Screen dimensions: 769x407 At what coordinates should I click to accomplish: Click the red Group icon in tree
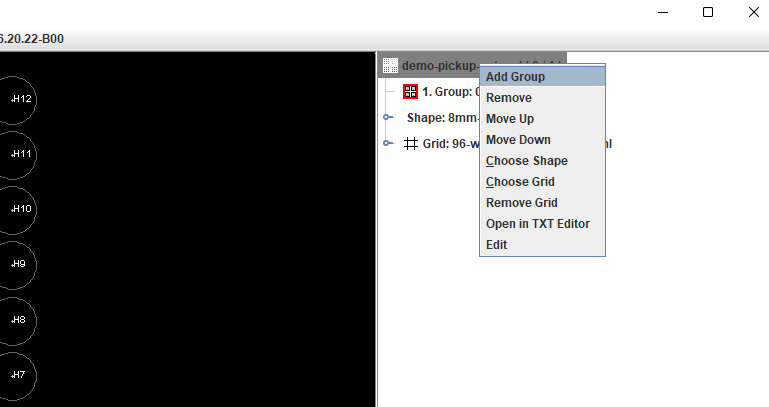(410, 91)
